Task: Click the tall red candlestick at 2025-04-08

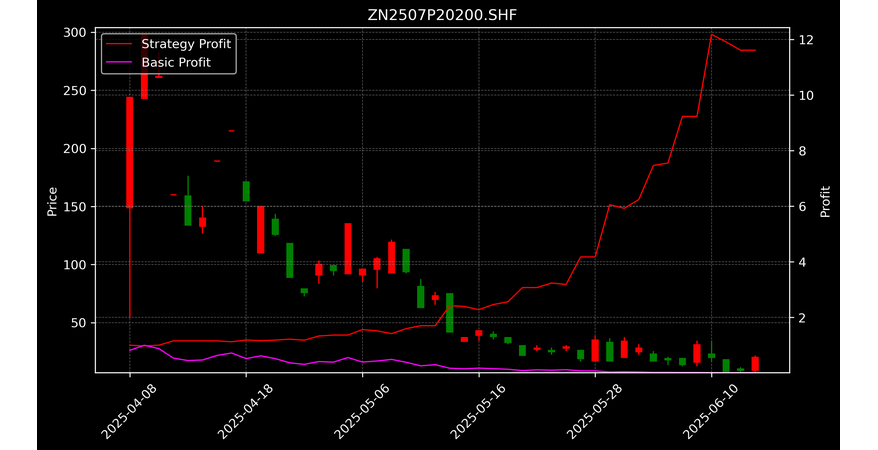Action: pyautogui.click(x=130, y=152)
